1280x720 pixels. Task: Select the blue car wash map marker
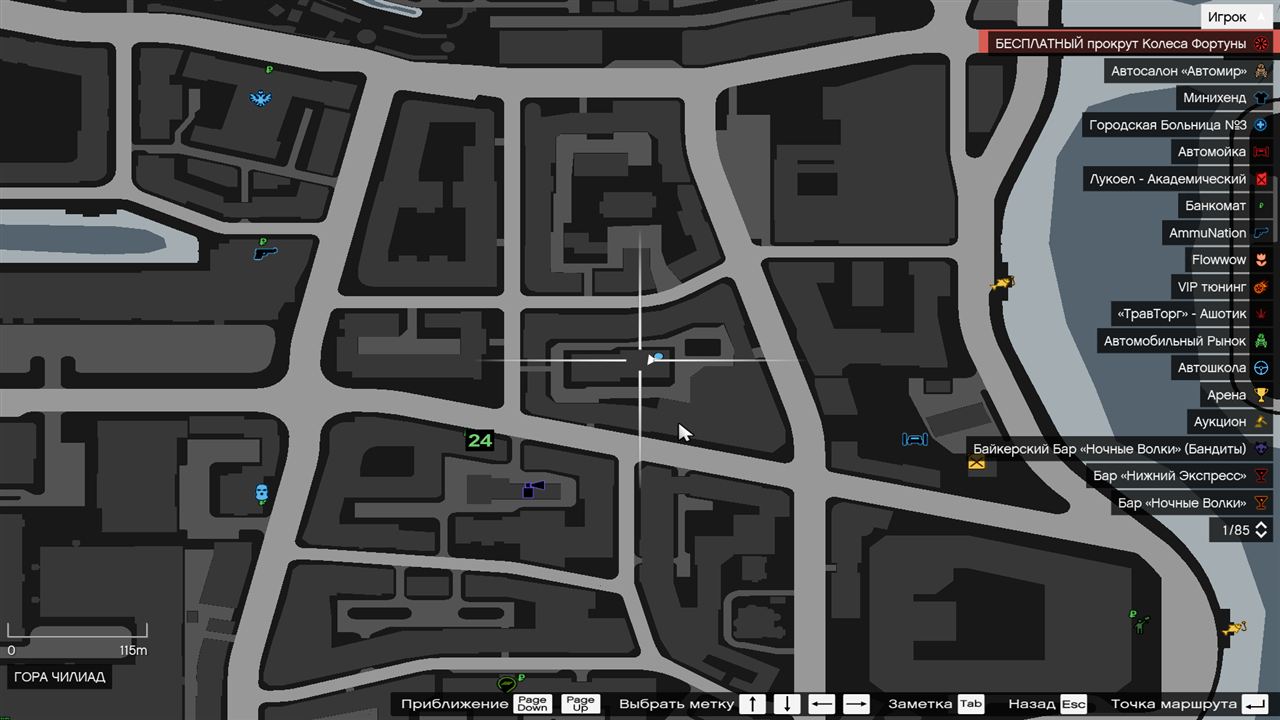coord(915,439)
